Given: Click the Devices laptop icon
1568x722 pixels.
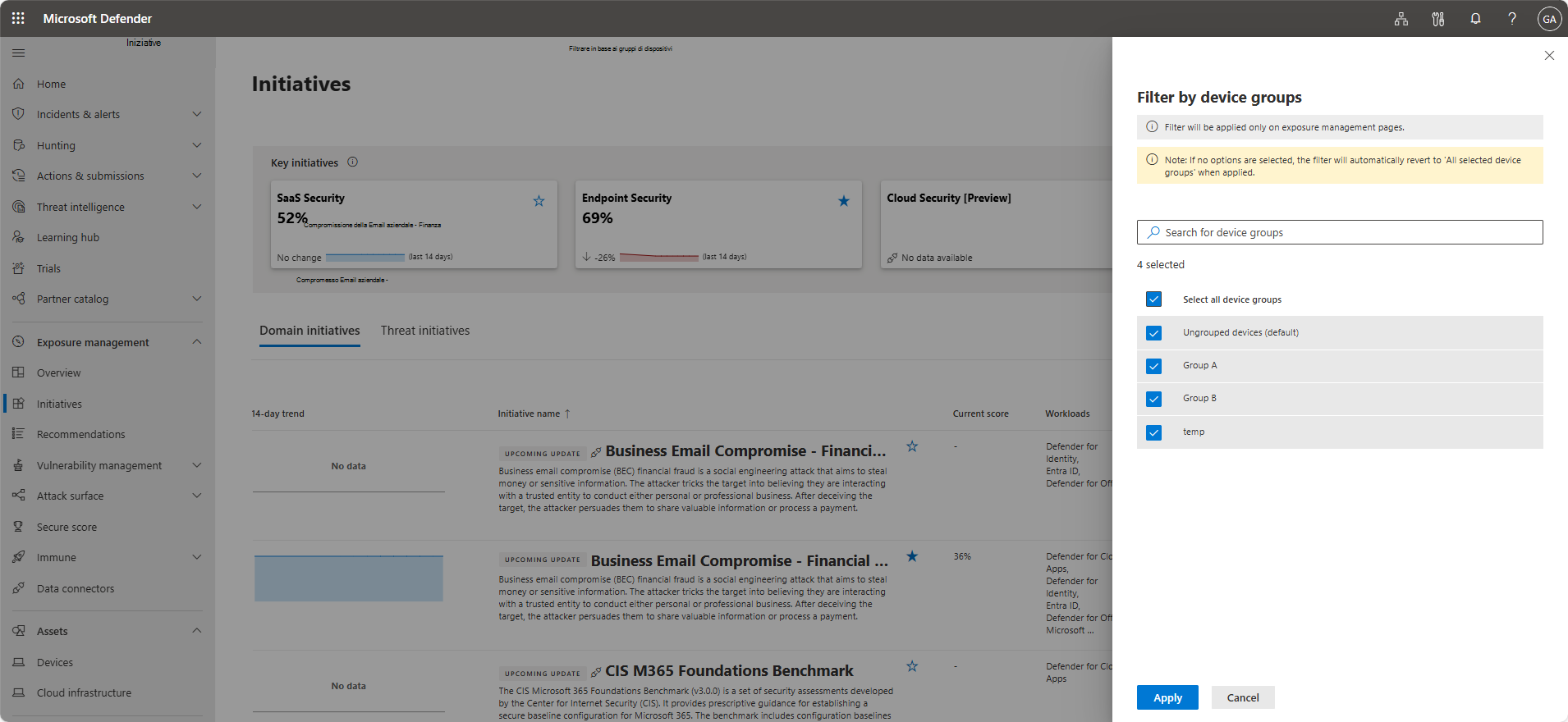Looking at the screenshot, I should [x=18, y=662].
